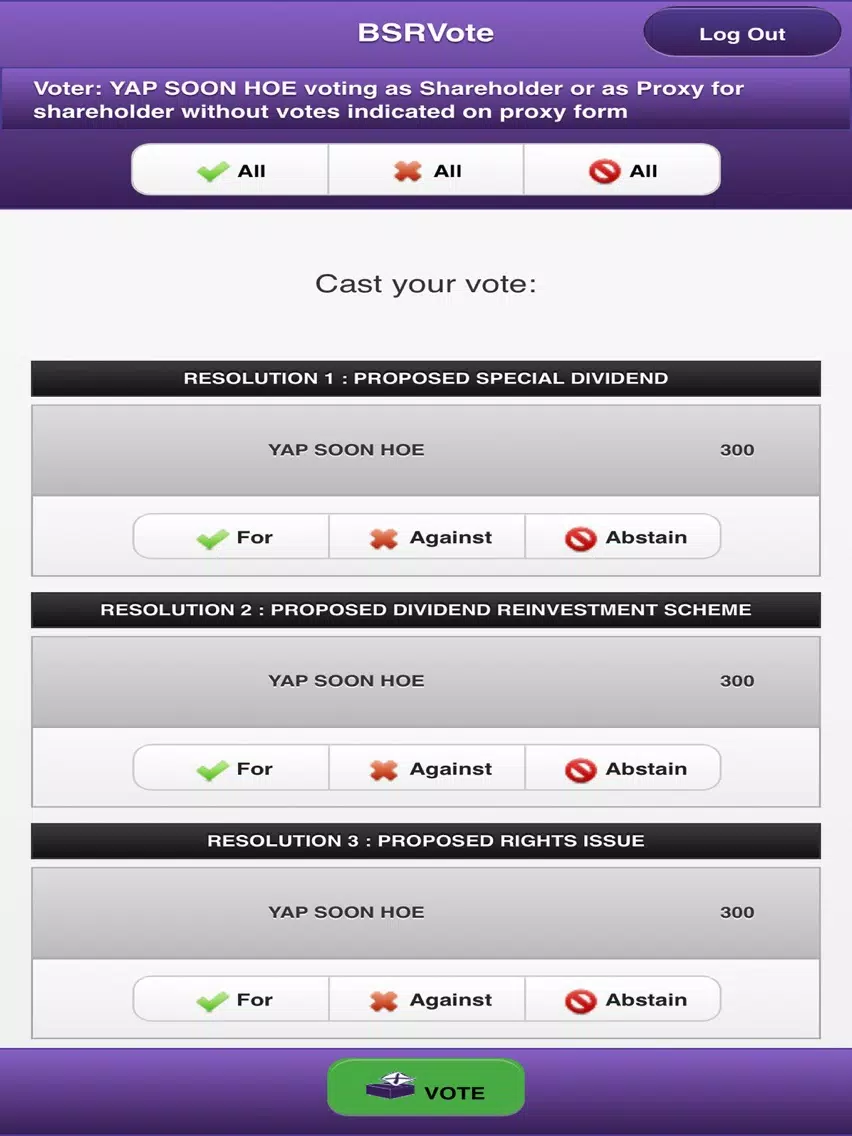
Task: Click the BSRVote title in header
Action: (426, 33)
